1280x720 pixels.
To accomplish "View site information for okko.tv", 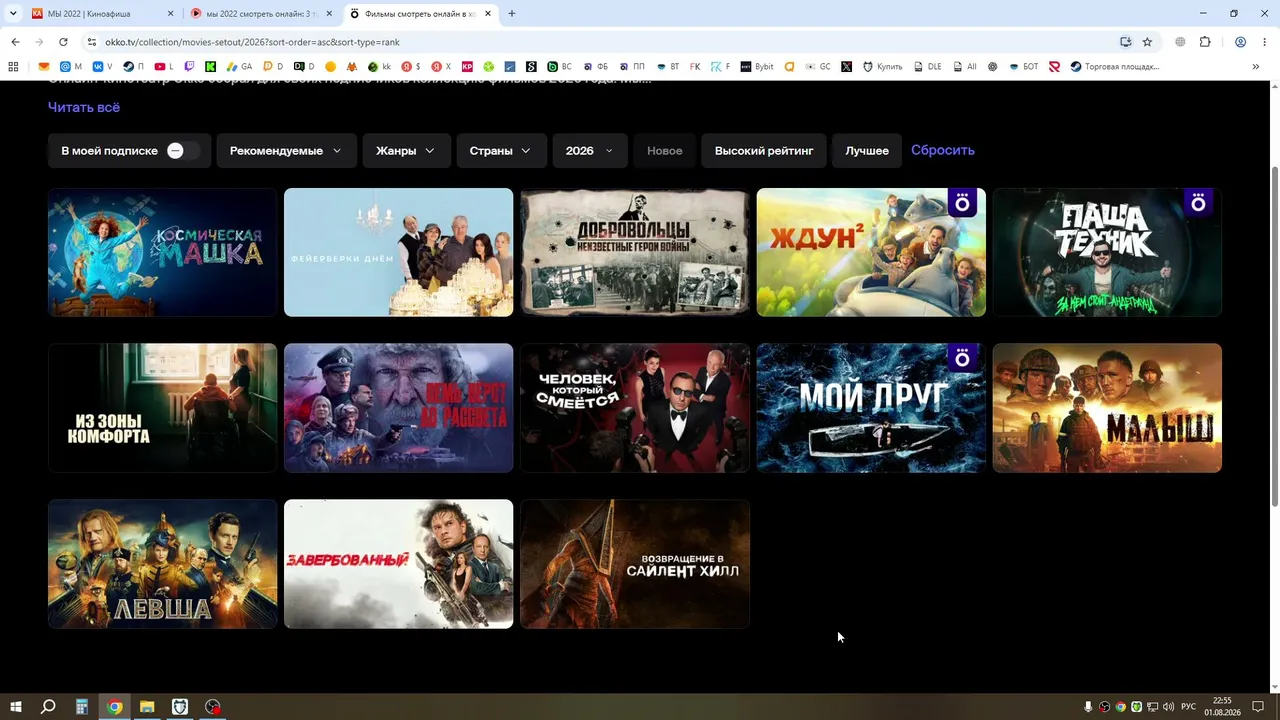I will click(91, 42).
